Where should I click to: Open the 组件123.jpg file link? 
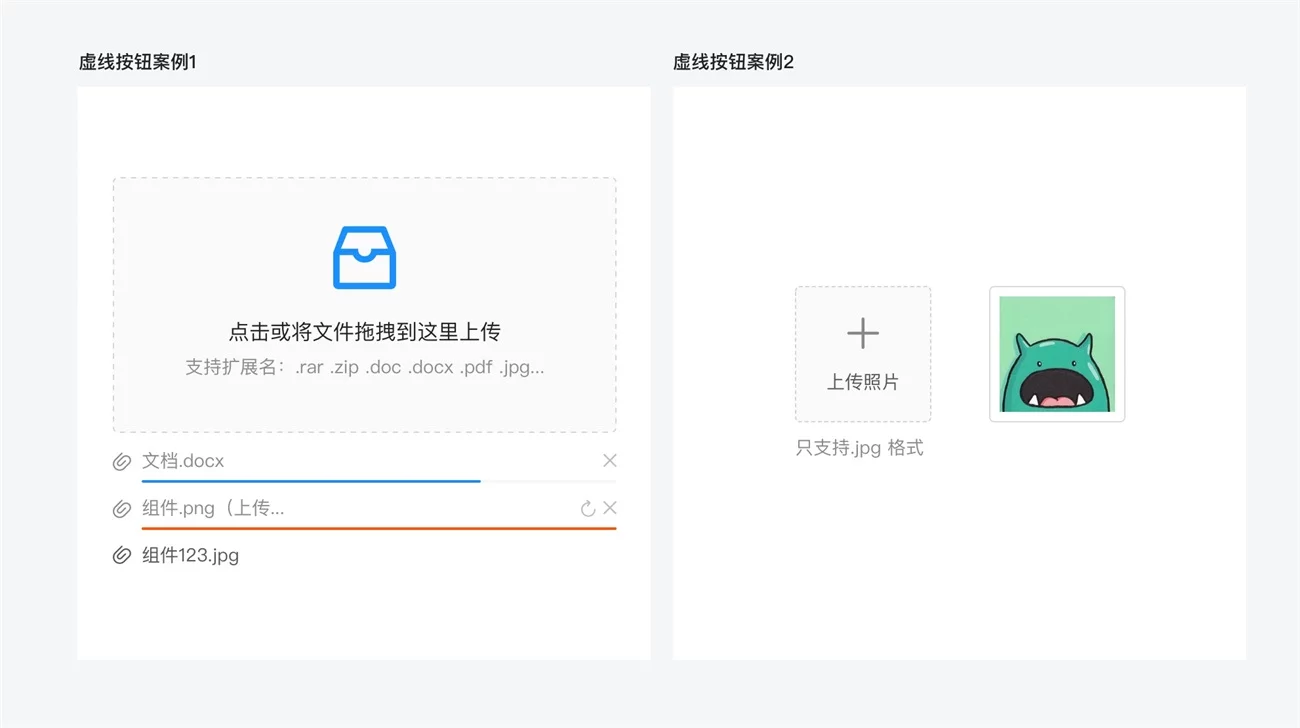click(190, 556)
